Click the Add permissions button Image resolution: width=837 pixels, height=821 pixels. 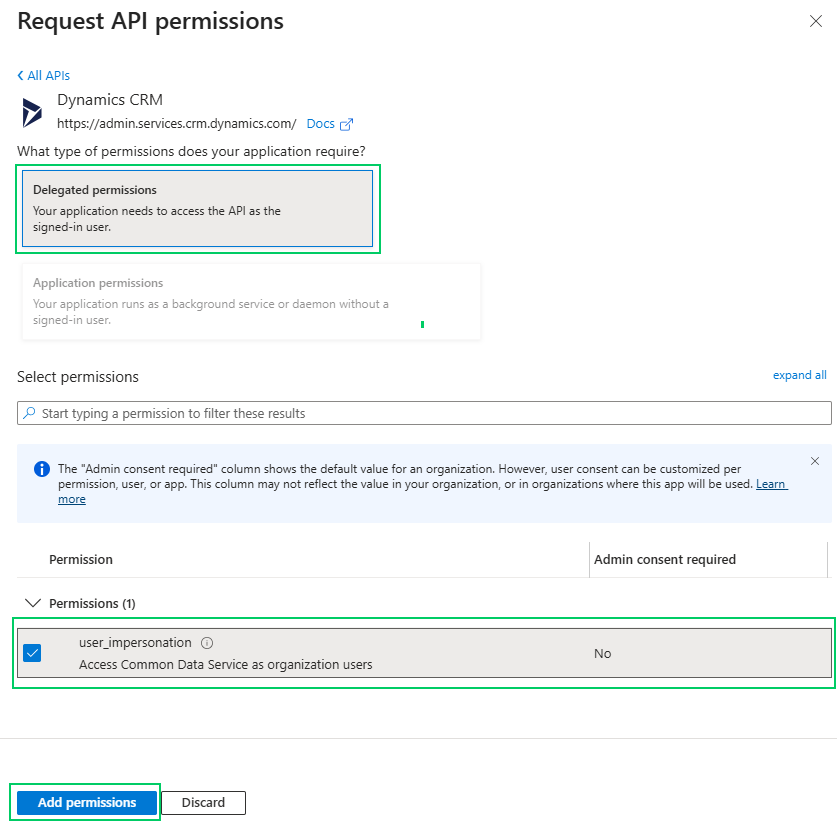click(87, 802)
